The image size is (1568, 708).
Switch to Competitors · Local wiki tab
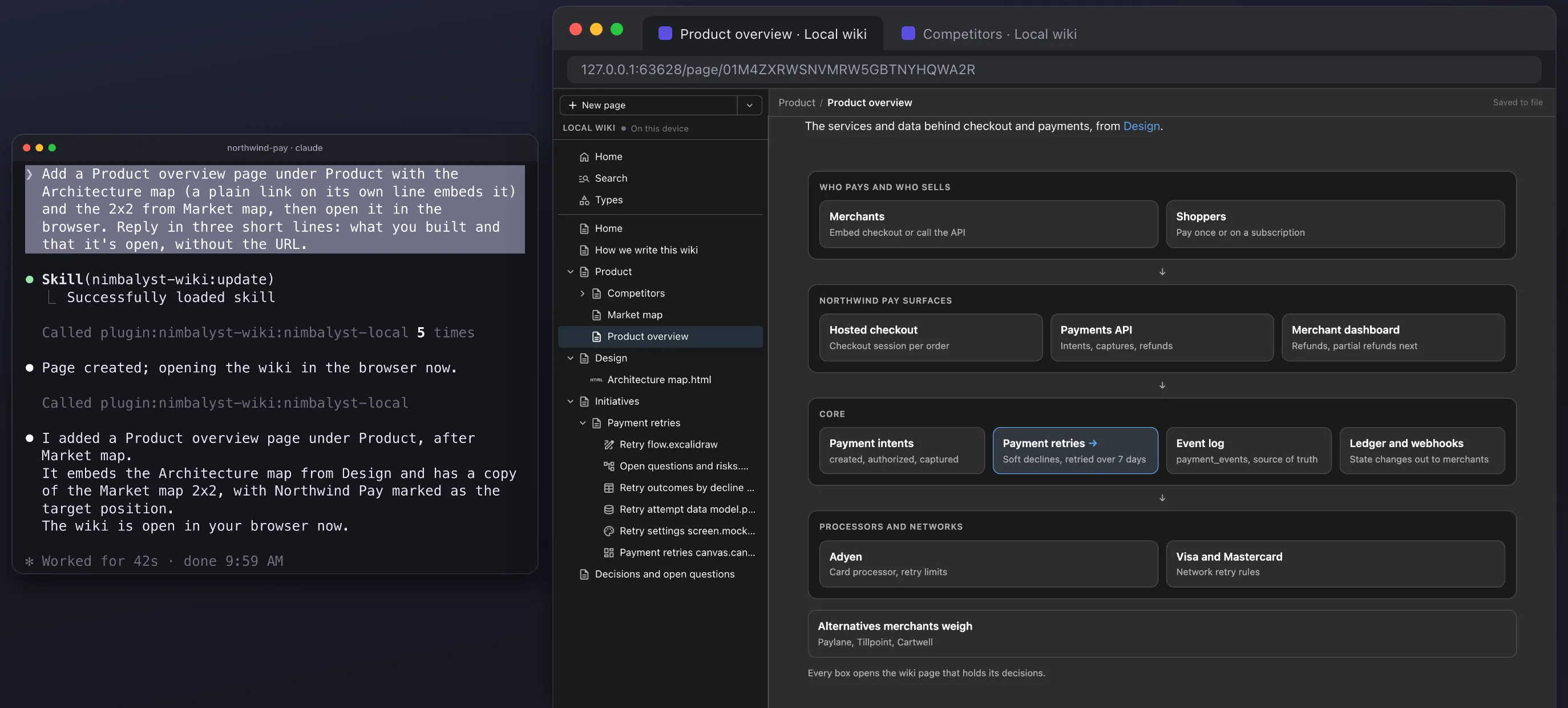coord(989,34)
